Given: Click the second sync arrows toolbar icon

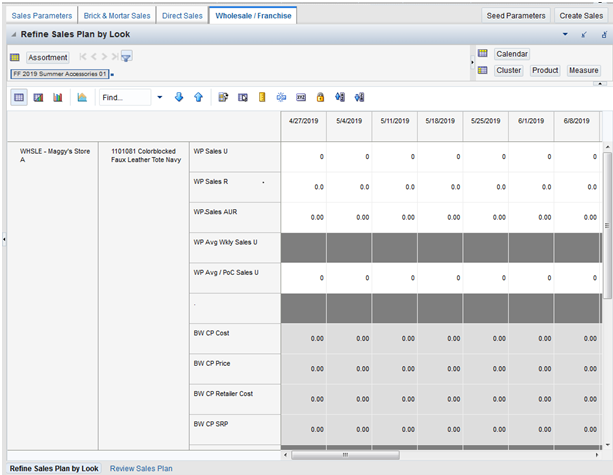Looking at the screenshot, I should pos(359,97).
